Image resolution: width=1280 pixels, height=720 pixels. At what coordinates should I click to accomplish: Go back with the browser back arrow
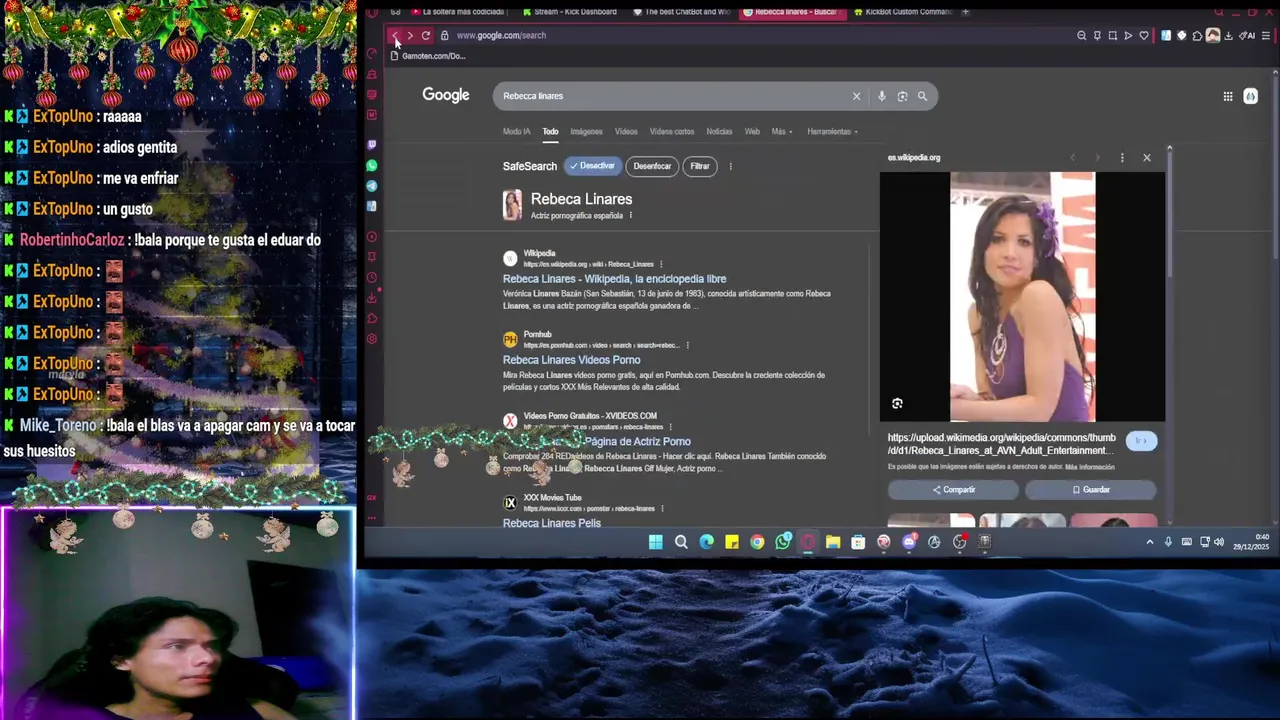[395, 35]
